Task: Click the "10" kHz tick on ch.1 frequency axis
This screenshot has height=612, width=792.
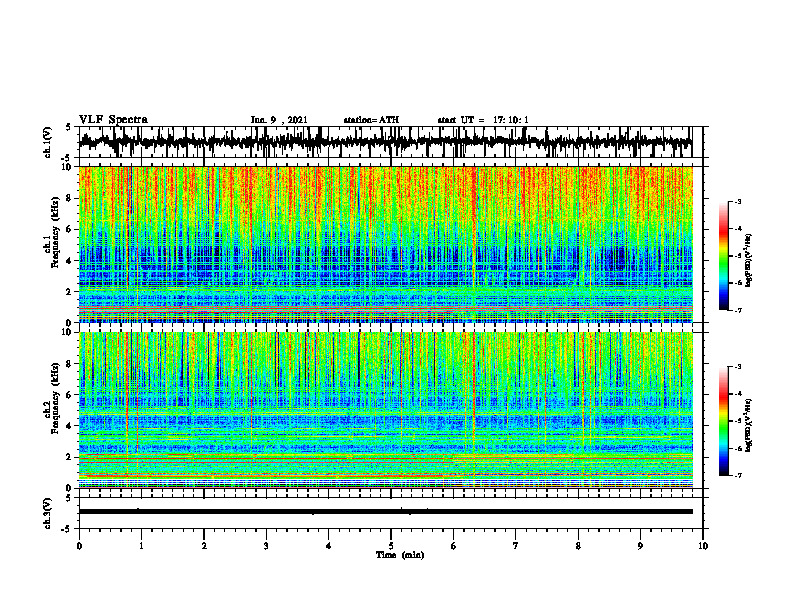Action: (69, 167)
